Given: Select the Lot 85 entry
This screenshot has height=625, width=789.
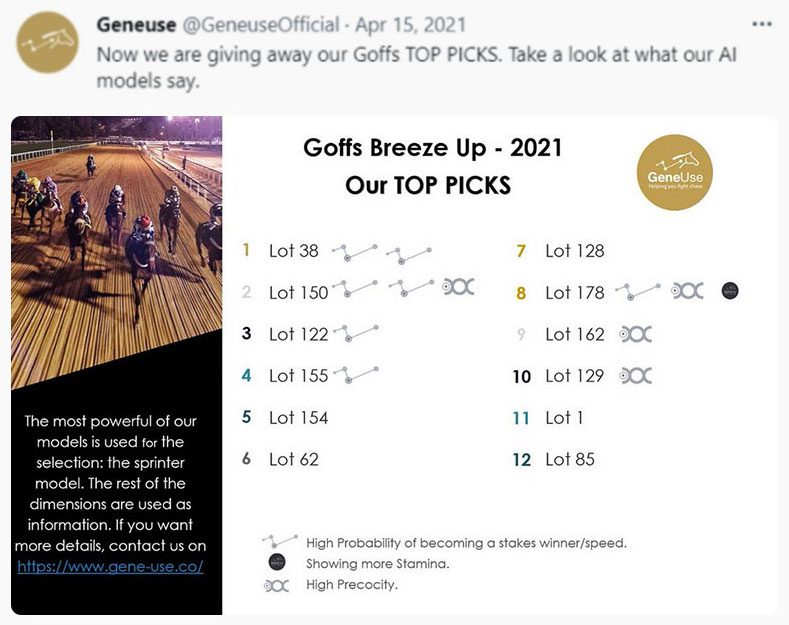Looking at the screenshot, I should click(x=570, y=459).
